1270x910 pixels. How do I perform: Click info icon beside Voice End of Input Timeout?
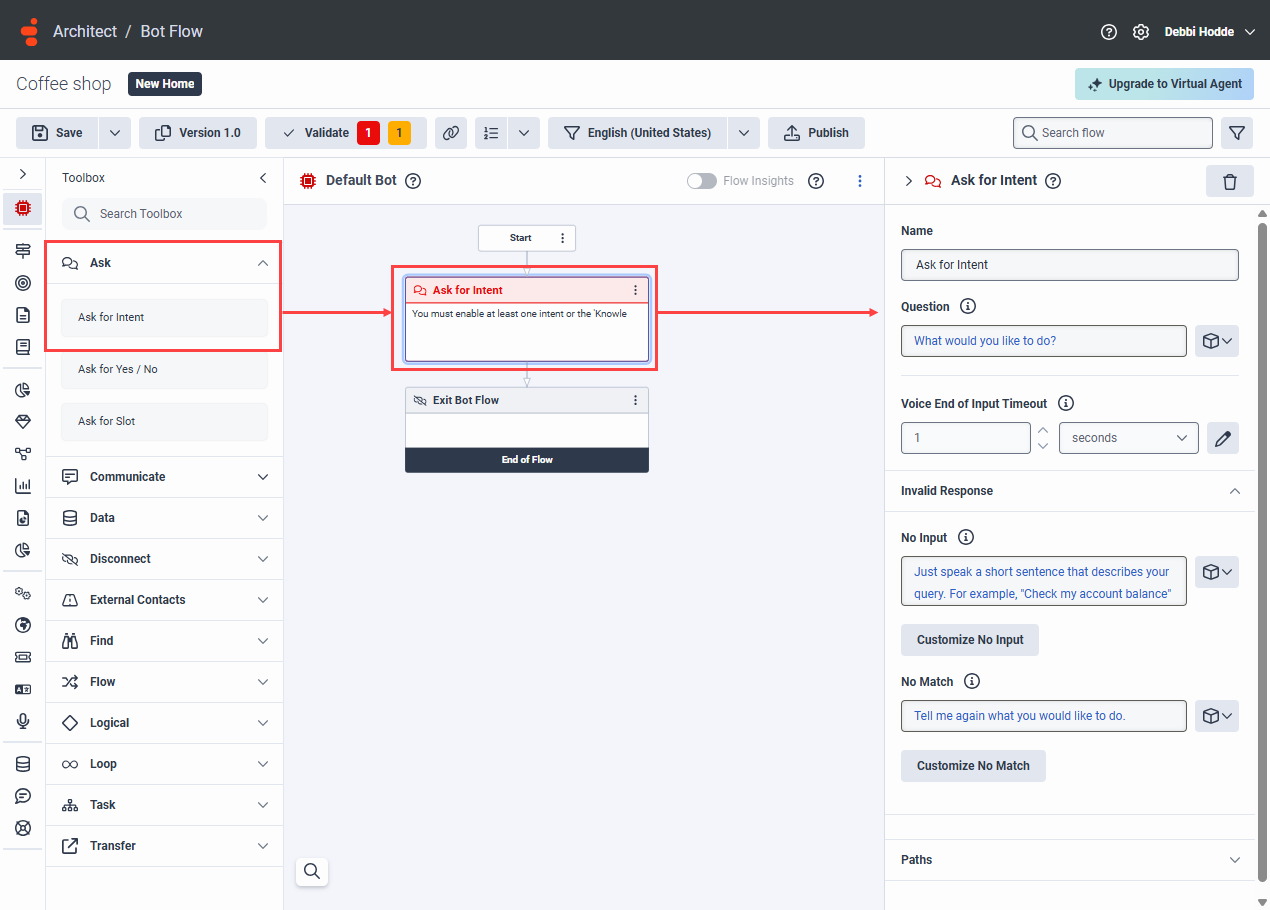[x=1066, y=404]
